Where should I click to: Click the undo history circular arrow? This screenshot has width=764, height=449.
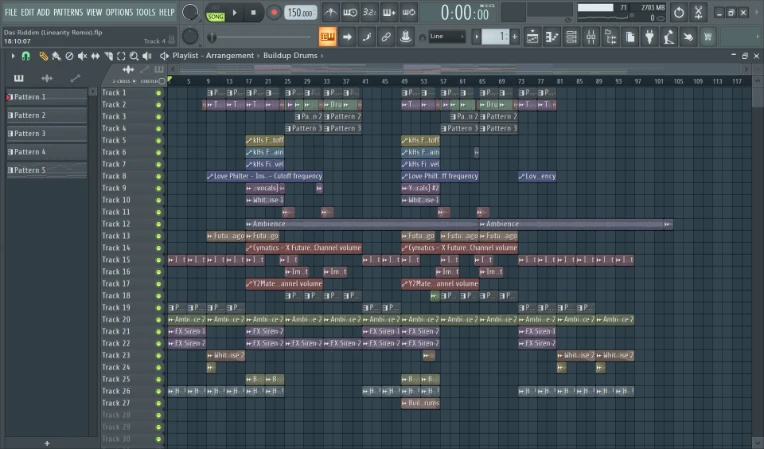point(679,13)
